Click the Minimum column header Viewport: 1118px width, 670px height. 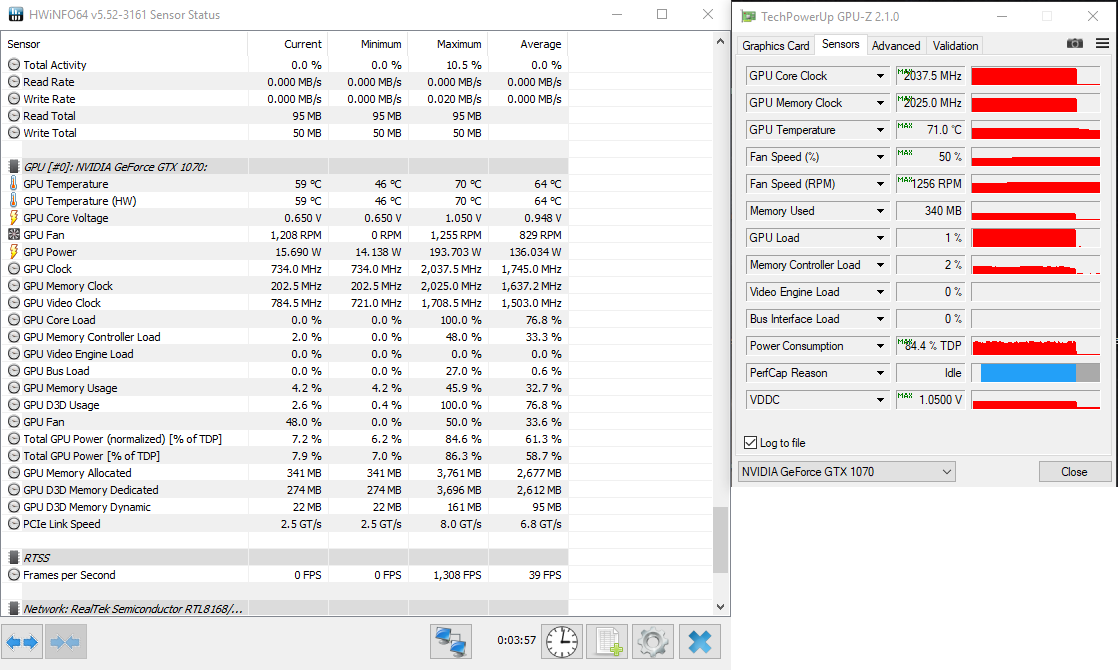[368, 43]
